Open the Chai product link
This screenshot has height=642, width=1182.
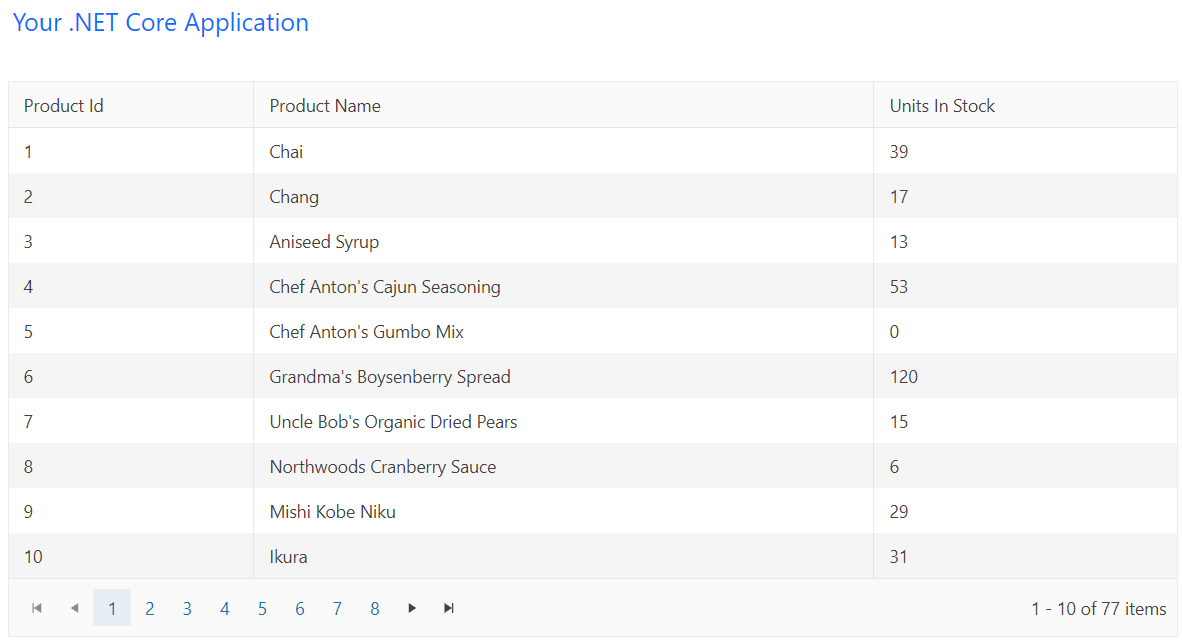pyautogui.click(x=286, y=151)
